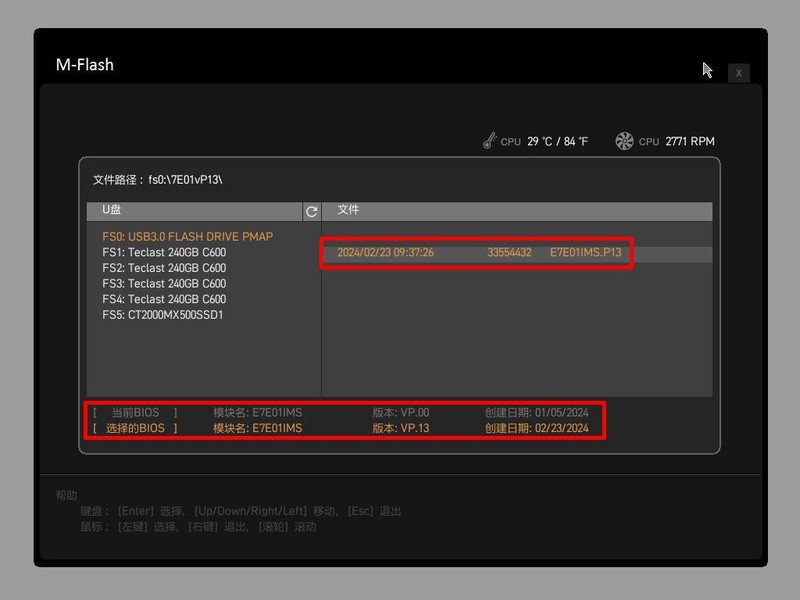Click file date 2024/02/23 09:37:26

pyautogui.click(x=385, y=253)
